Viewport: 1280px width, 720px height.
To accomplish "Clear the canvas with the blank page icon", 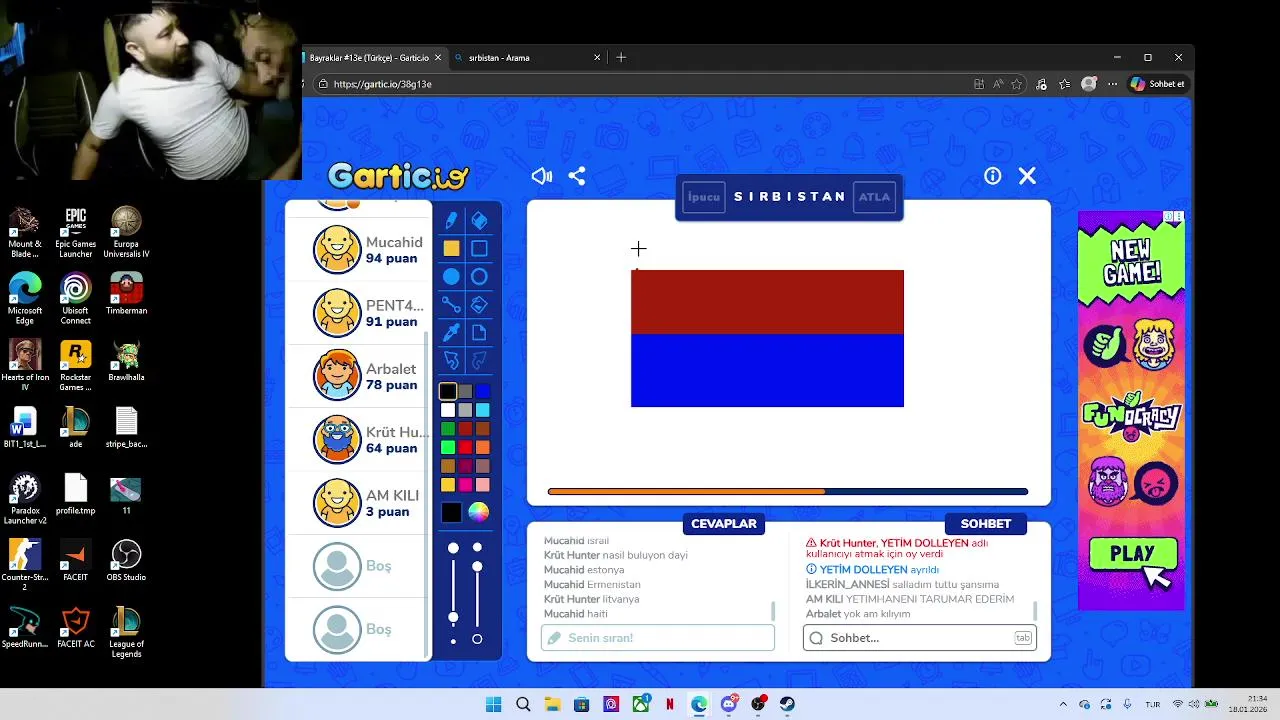I will pyautogui.click(x=479, y=333).
